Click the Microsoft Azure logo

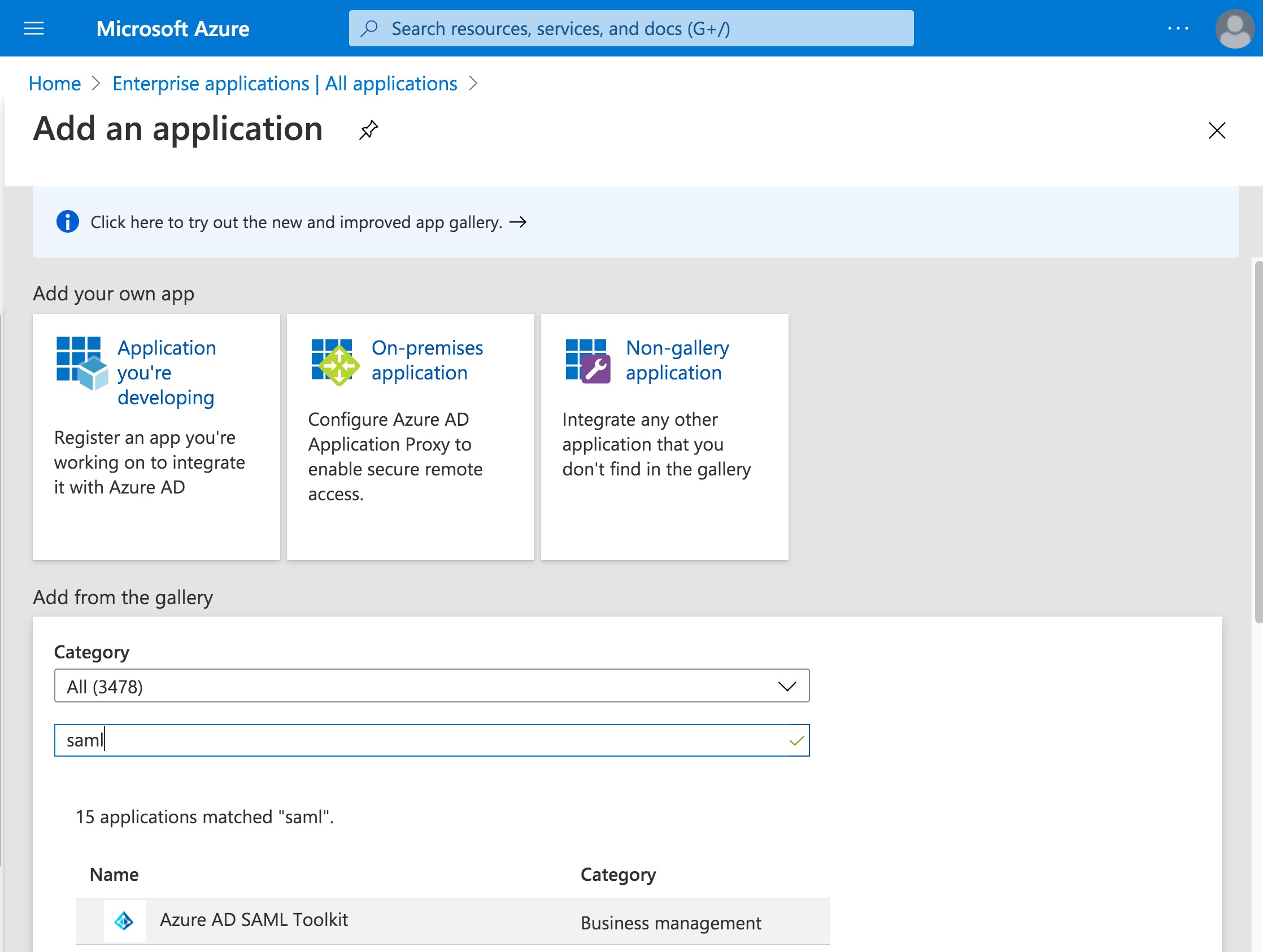coord(172,28)
